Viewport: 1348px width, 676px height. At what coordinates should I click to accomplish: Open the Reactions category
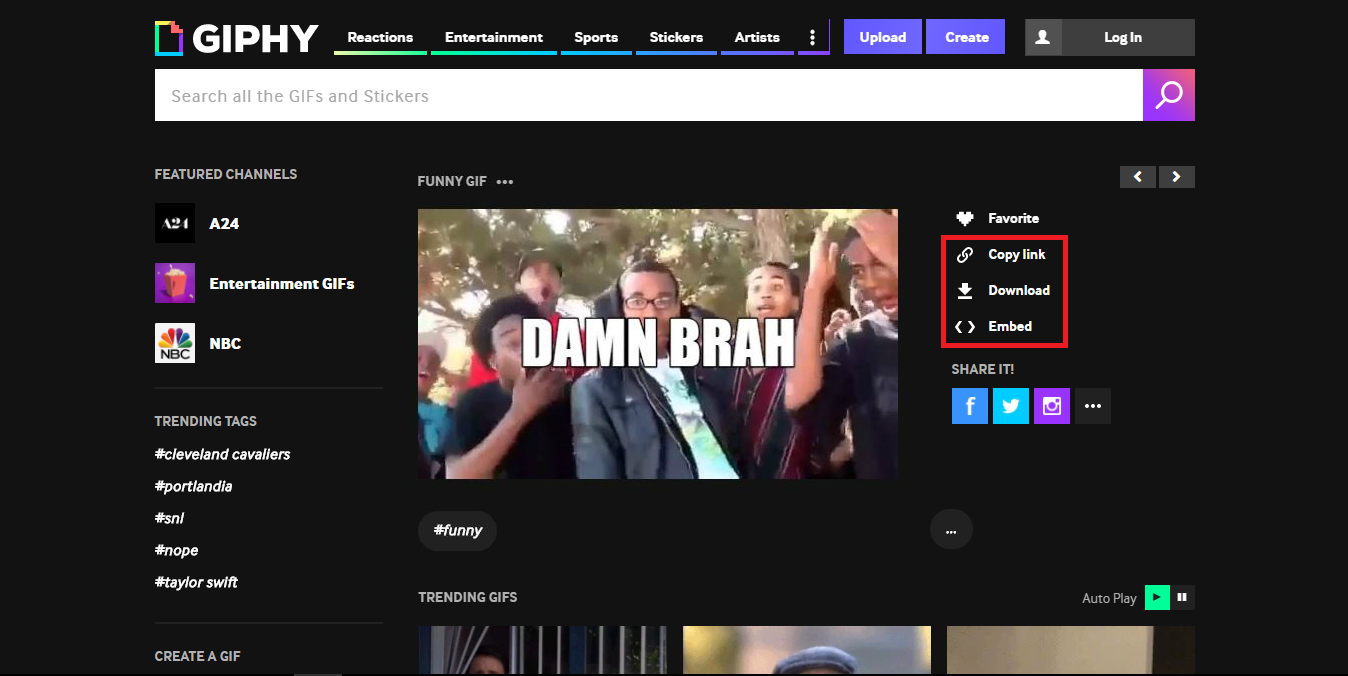click(x=379, y=36)
